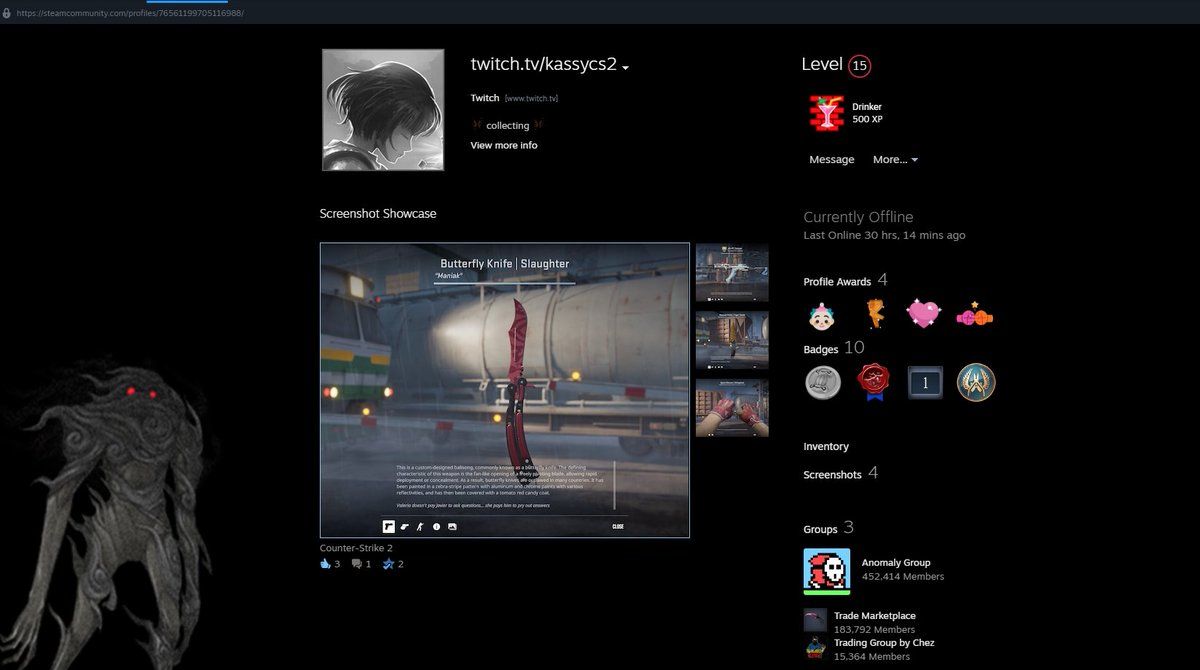Click the baby face Profile Award icon
1200x670 pixels.
(x=820, y=314)
